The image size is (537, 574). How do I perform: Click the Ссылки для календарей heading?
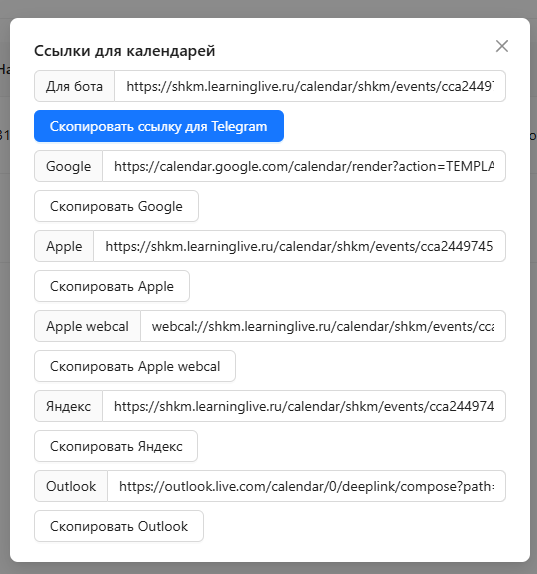(124, 51)
